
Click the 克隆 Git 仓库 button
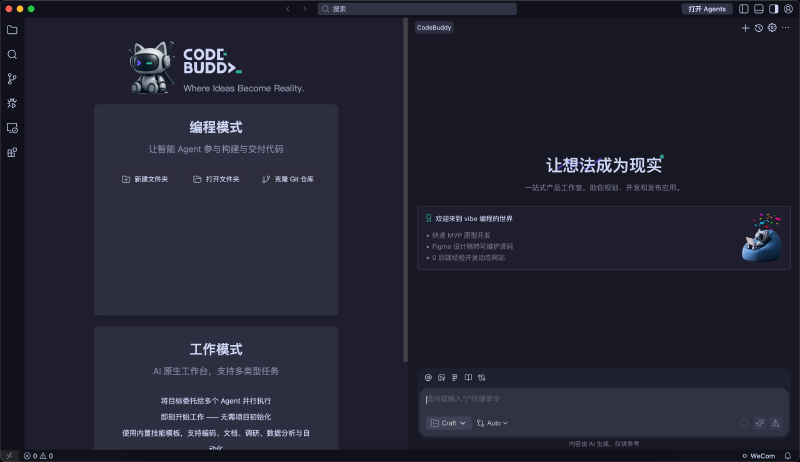pos(288,179)
